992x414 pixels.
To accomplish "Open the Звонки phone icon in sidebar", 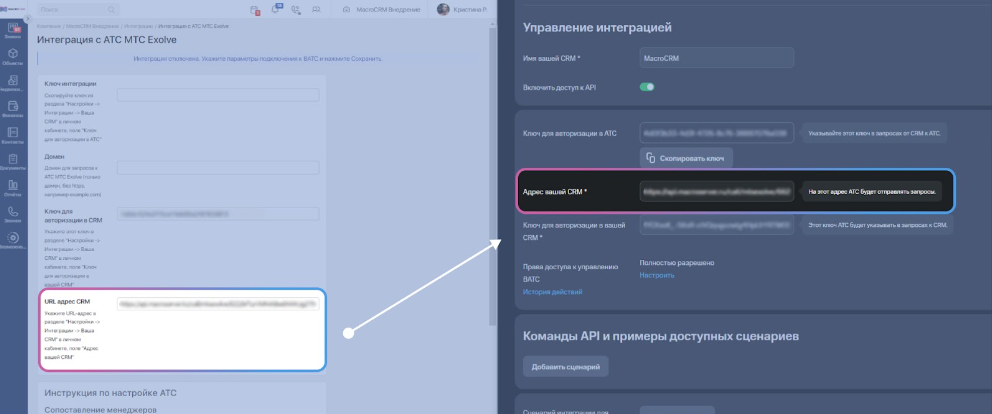I will point(13,213).
